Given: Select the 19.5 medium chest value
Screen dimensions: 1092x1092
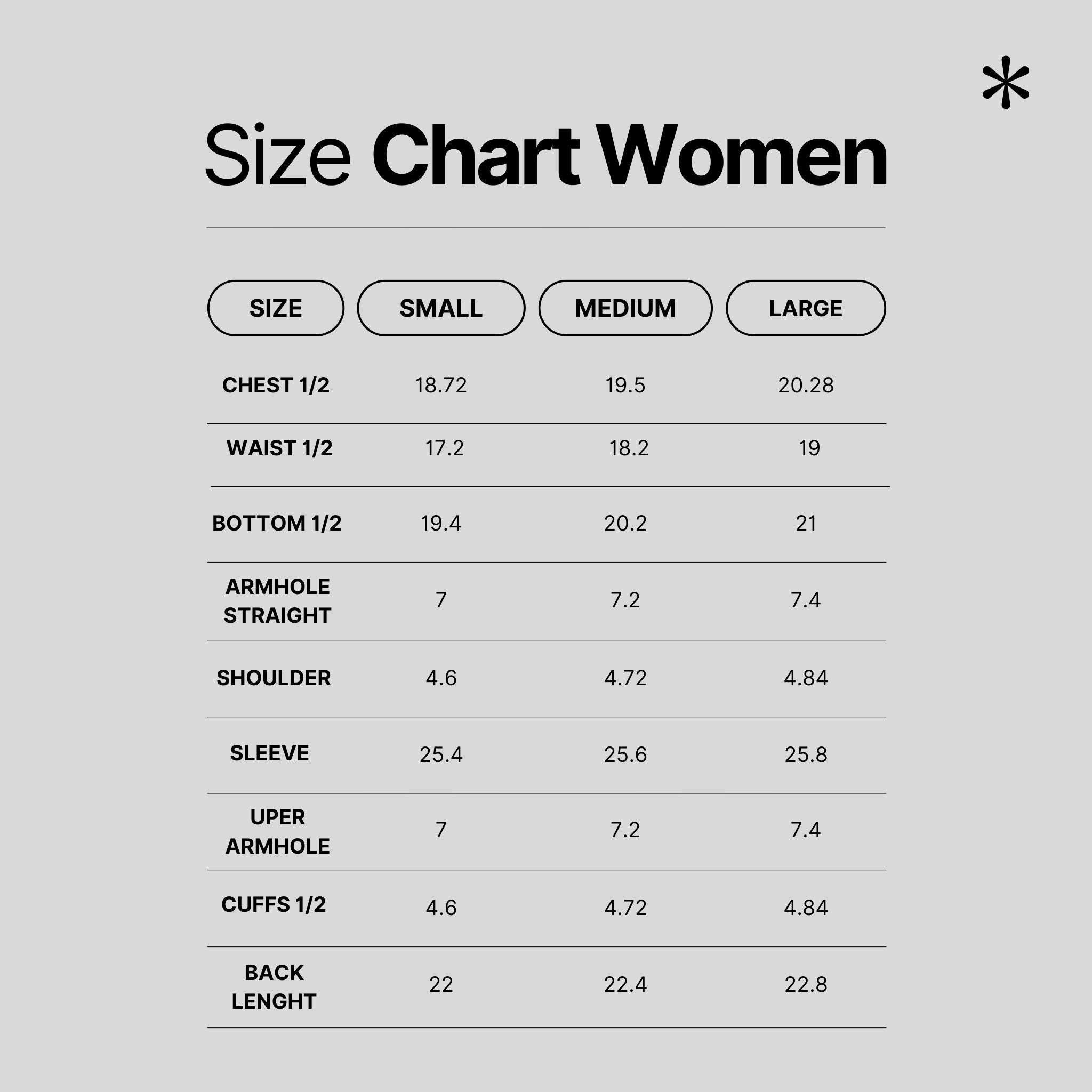Looking at the screenshot, I should tap(625, 385).
